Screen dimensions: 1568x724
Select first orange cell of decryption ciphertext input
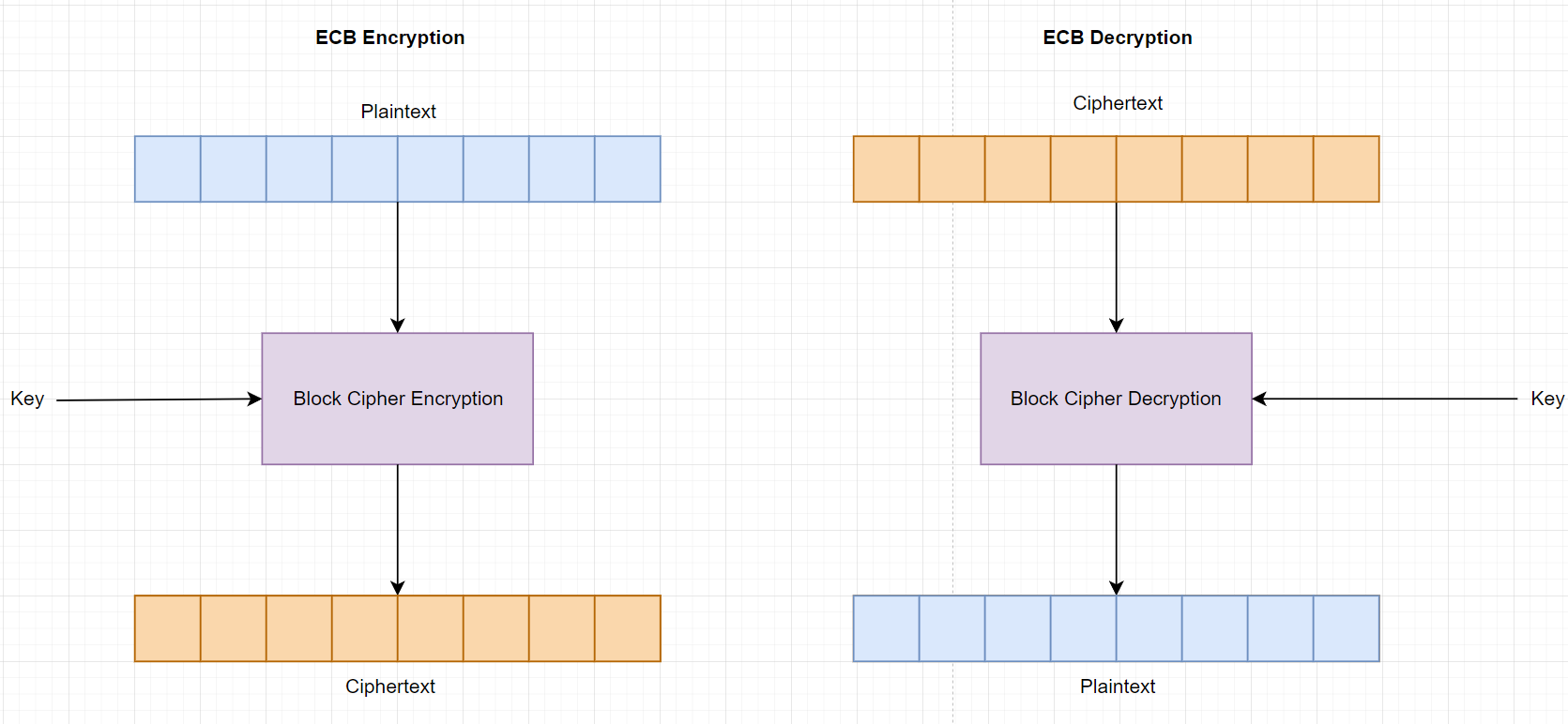886,169
